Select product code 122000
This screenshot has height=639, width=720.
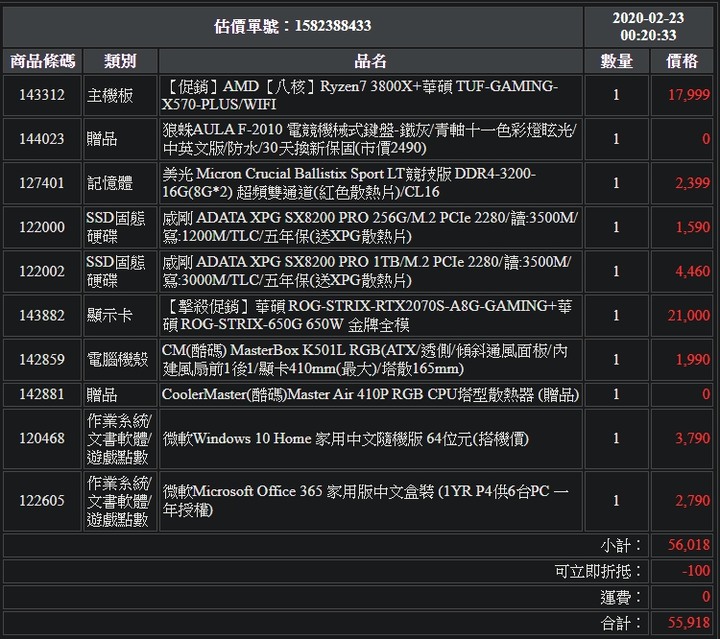(x=42, y=227)
